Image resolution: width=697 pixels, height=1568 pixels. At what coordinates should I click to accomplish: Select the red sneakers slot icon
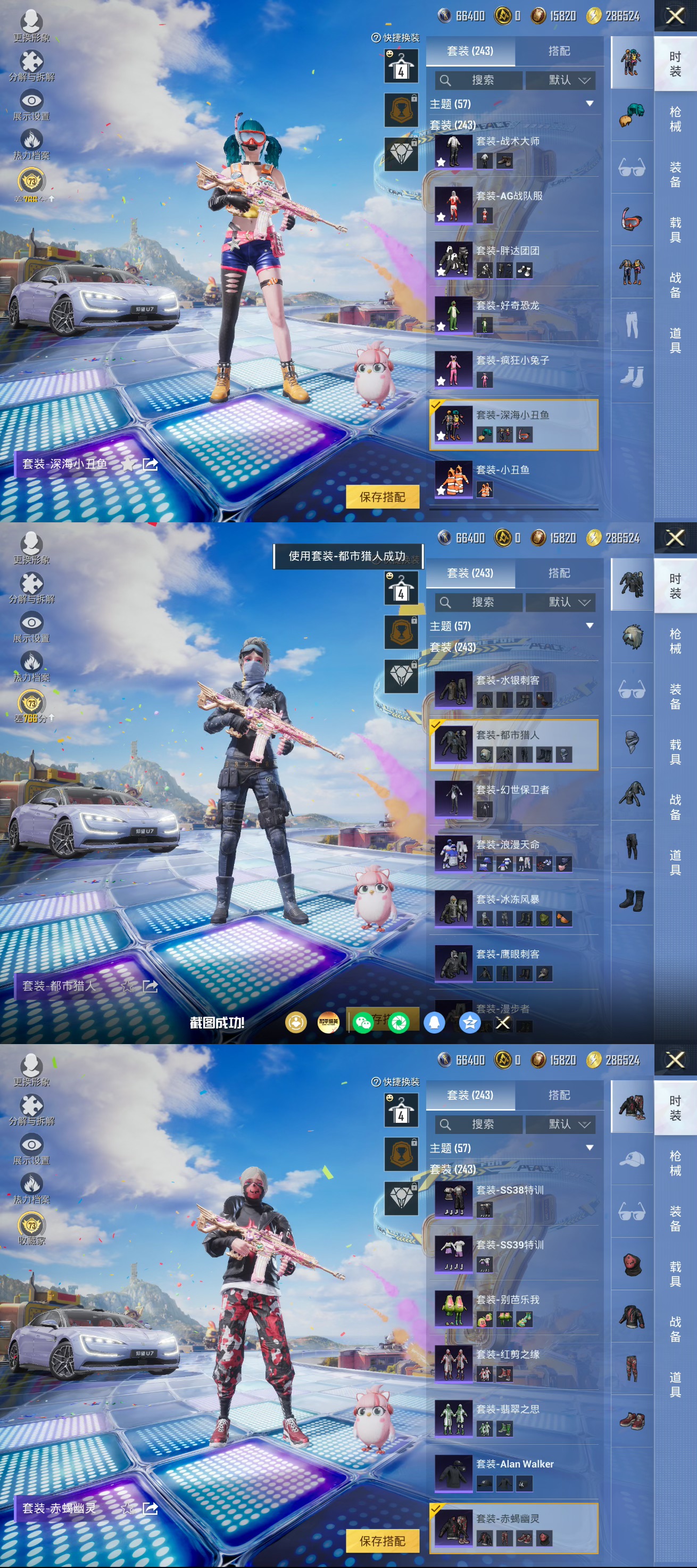[631, 1421]
